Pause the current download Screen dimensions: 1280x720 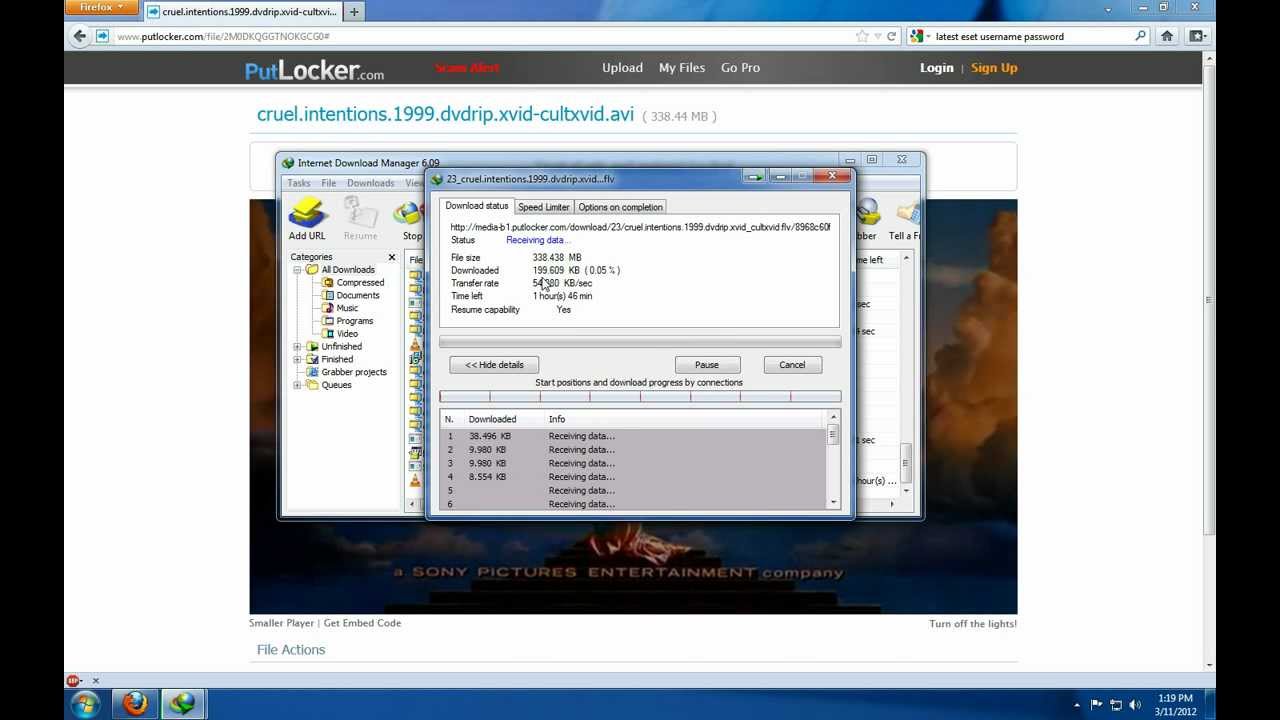[707, 365]
